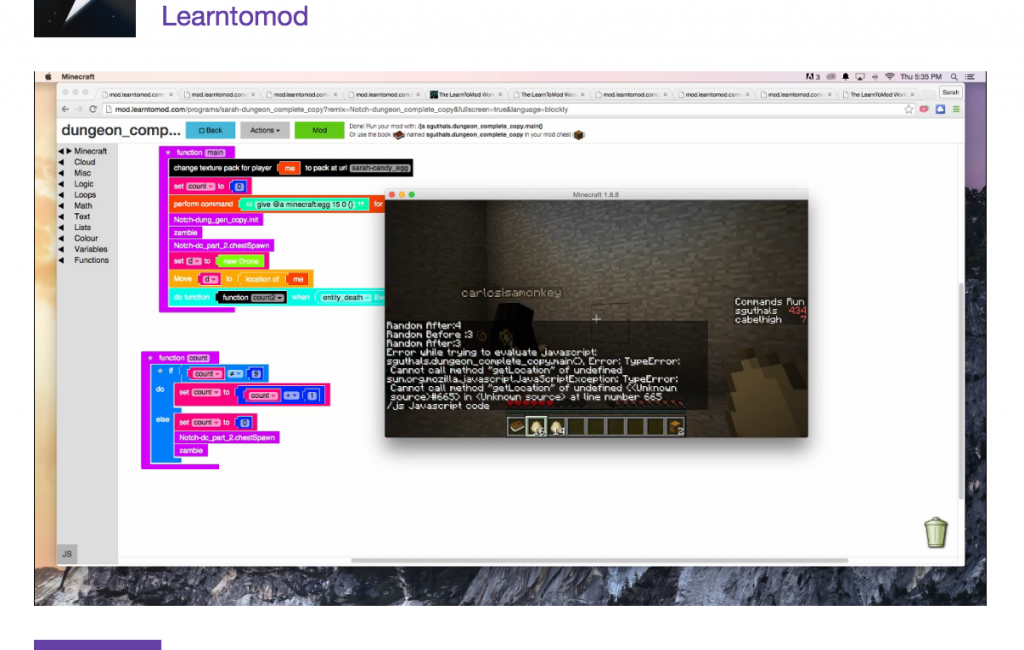Click the Apple menu icon

click(x=46, y=77)
